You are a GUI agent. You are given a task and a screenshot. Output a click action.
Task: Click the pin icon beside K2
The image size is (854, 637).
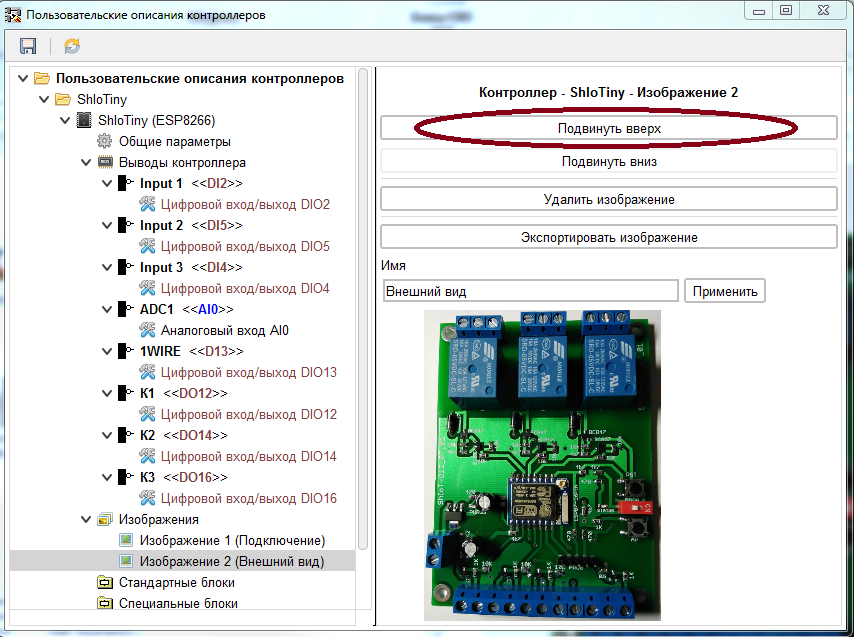coord(126,435)
